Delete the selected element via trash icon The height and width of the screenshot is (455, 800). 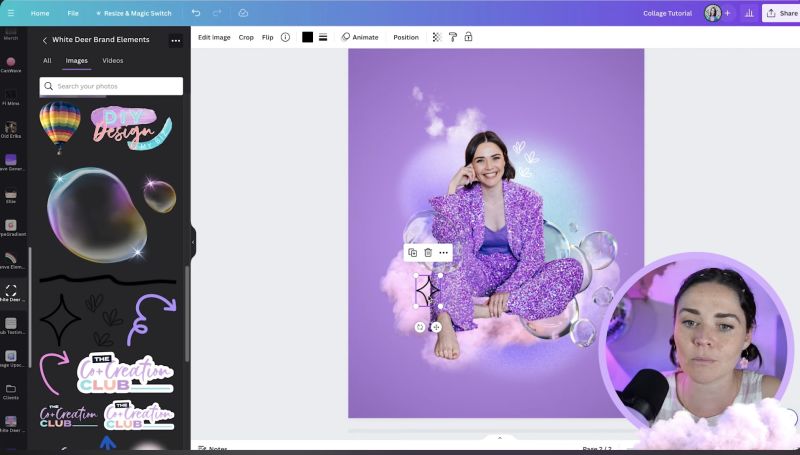[x=428, y=252]
